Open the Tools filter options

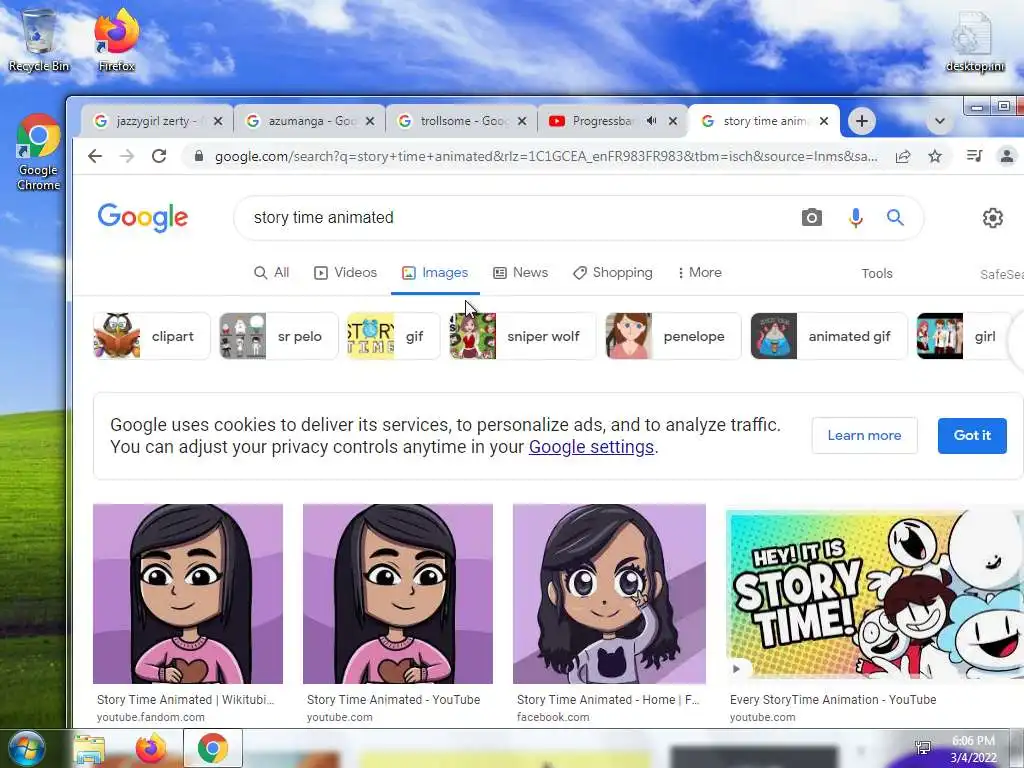pos(876,274)
